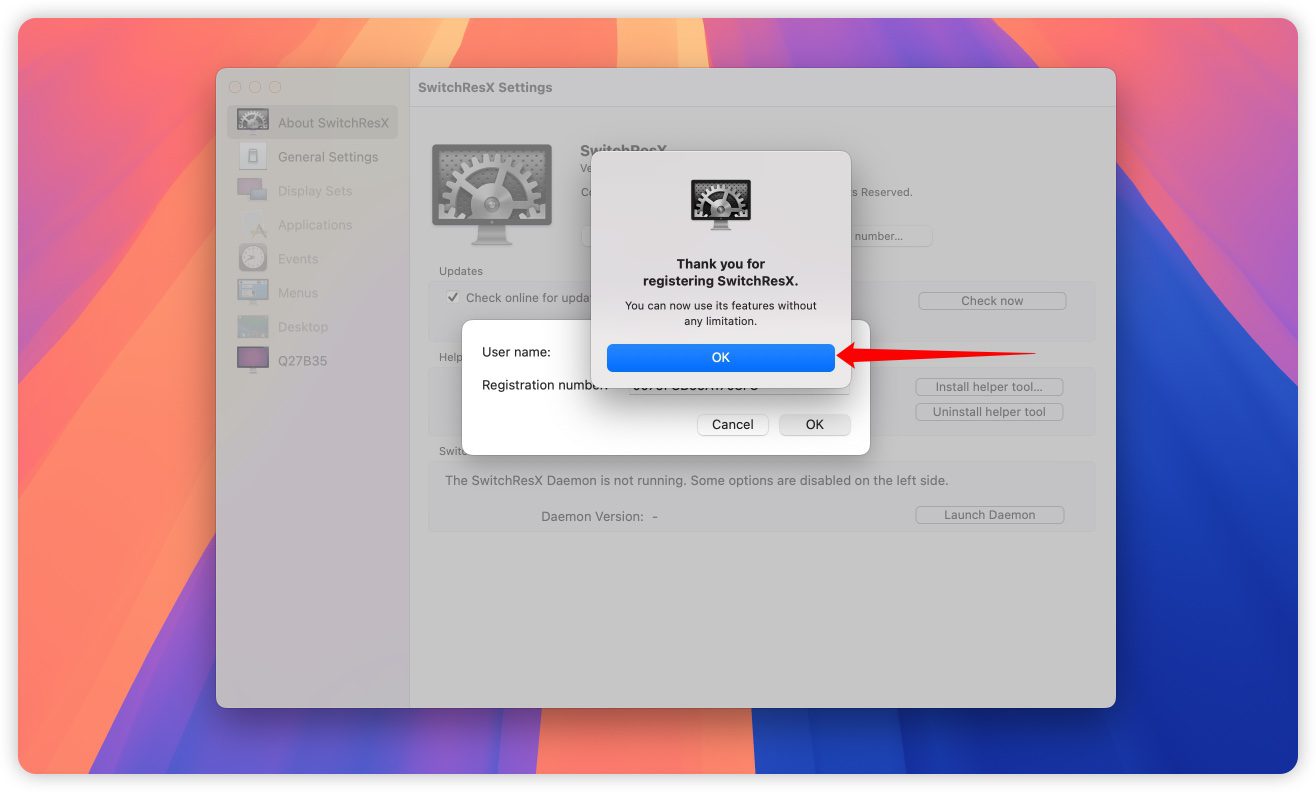The height and width of the screenshot is (792, 1316).
Task: Click the Menus sidebar icon
Action: (252, 292)
